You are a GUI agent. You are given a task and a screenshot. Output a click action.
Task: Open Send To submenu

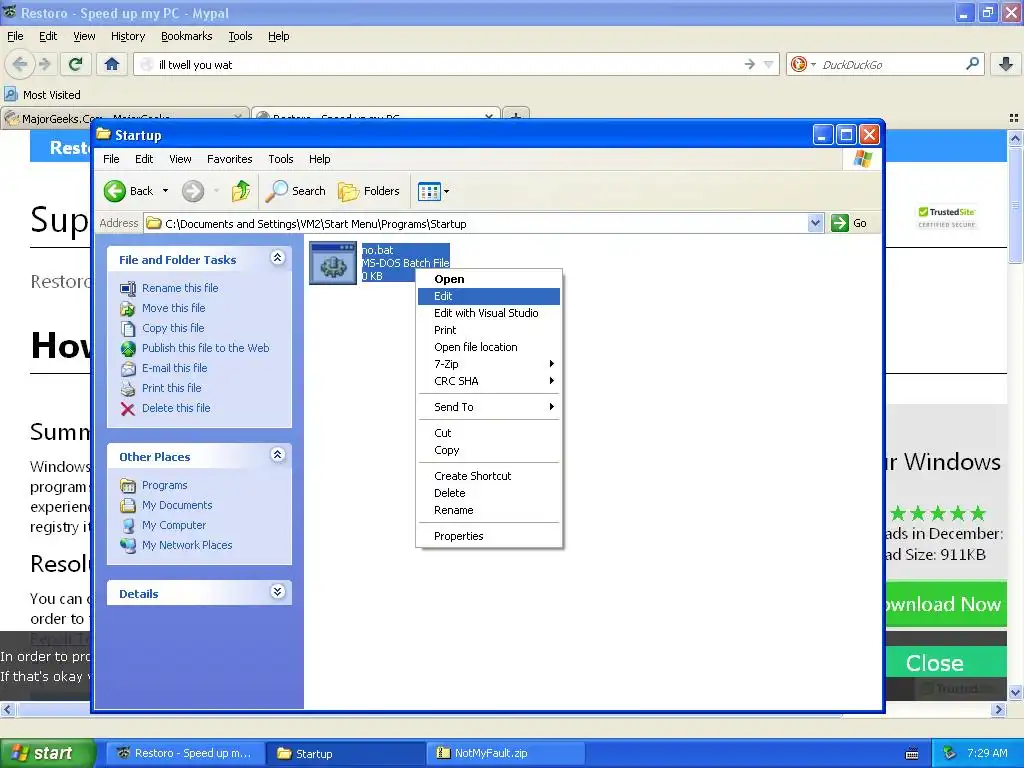[488, 407]
